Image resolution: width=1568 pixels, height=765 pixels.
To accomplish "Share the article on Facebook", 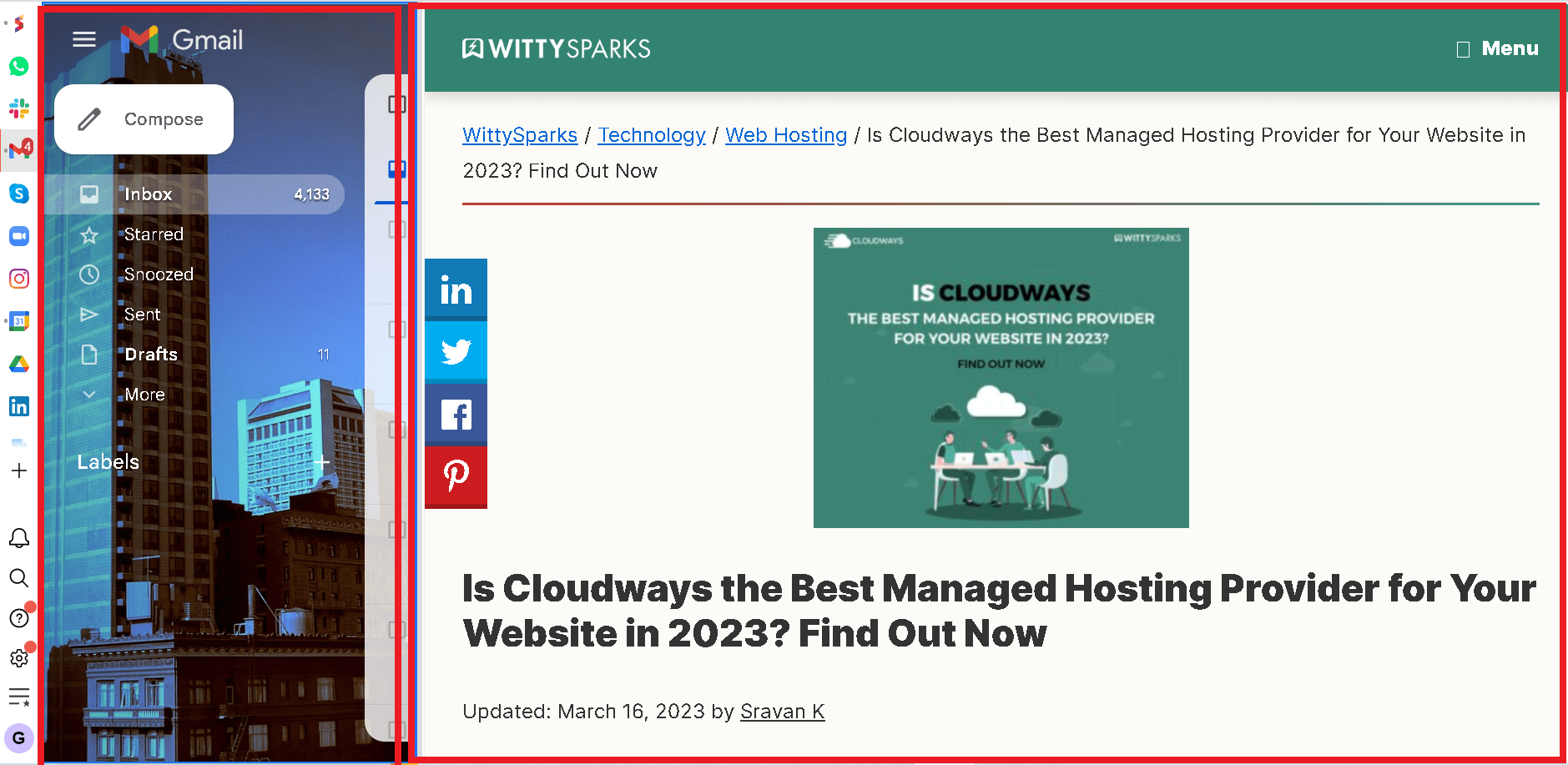I will click(x=456, y=415).
